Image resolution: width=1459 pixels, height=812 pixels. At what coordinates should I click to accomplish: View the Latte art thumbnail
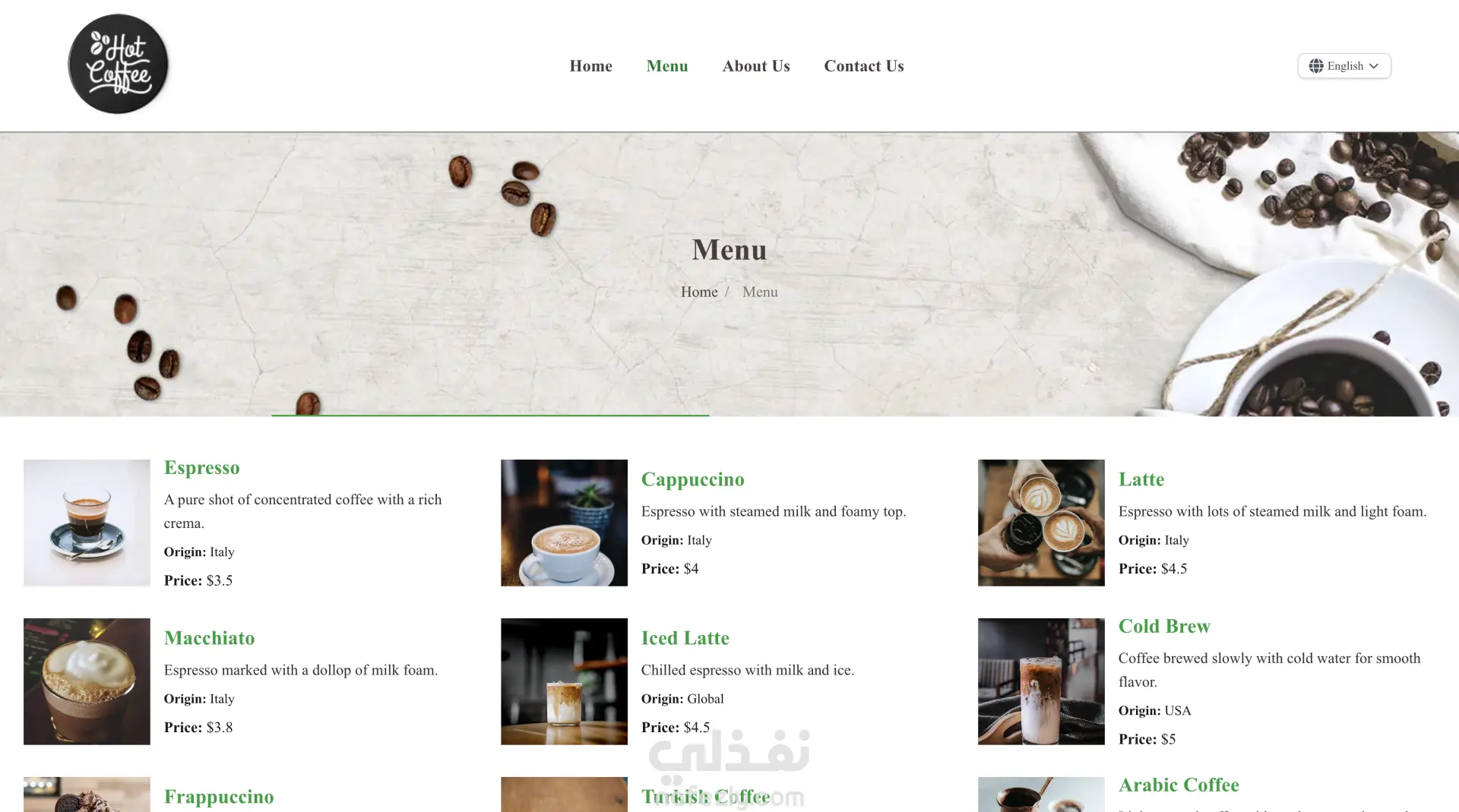(1041, 523)
